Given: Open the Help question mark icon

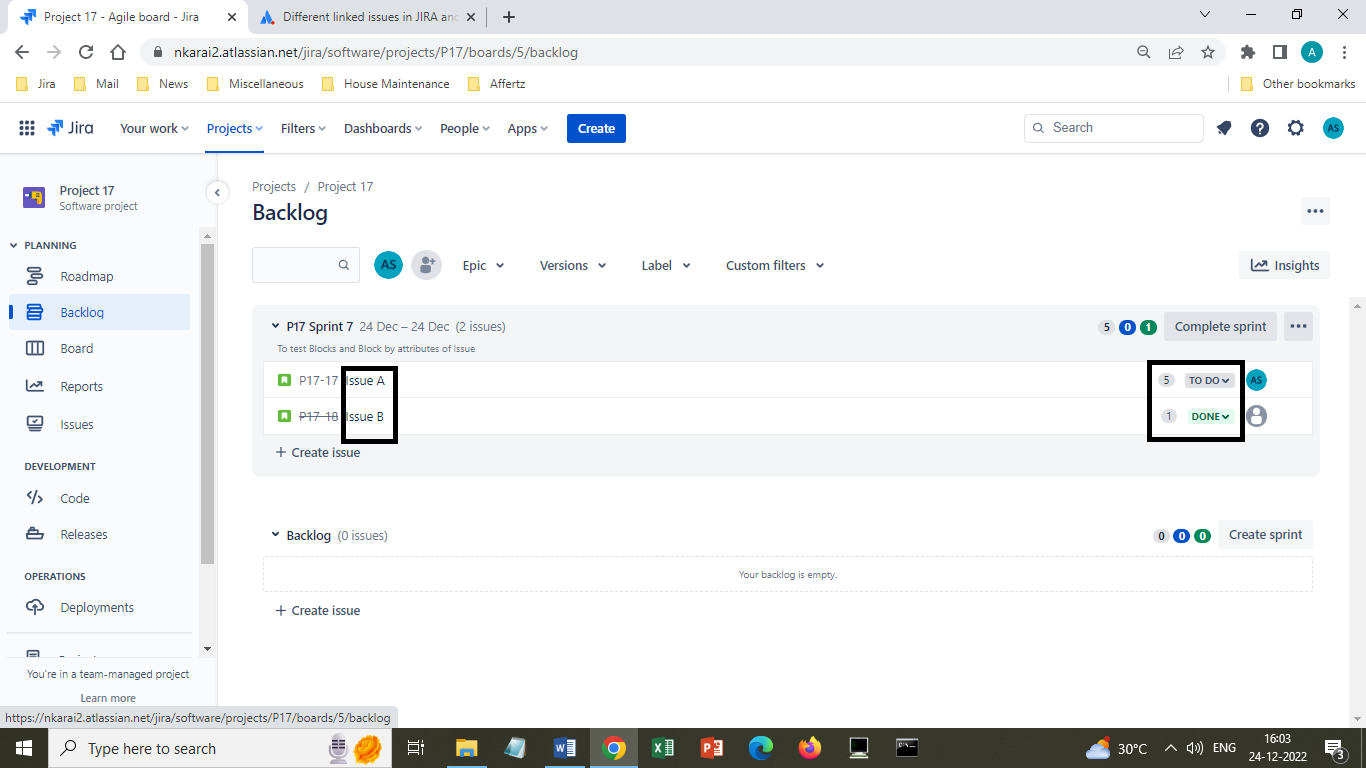Looking at the screenshot, I should 1260,128.
